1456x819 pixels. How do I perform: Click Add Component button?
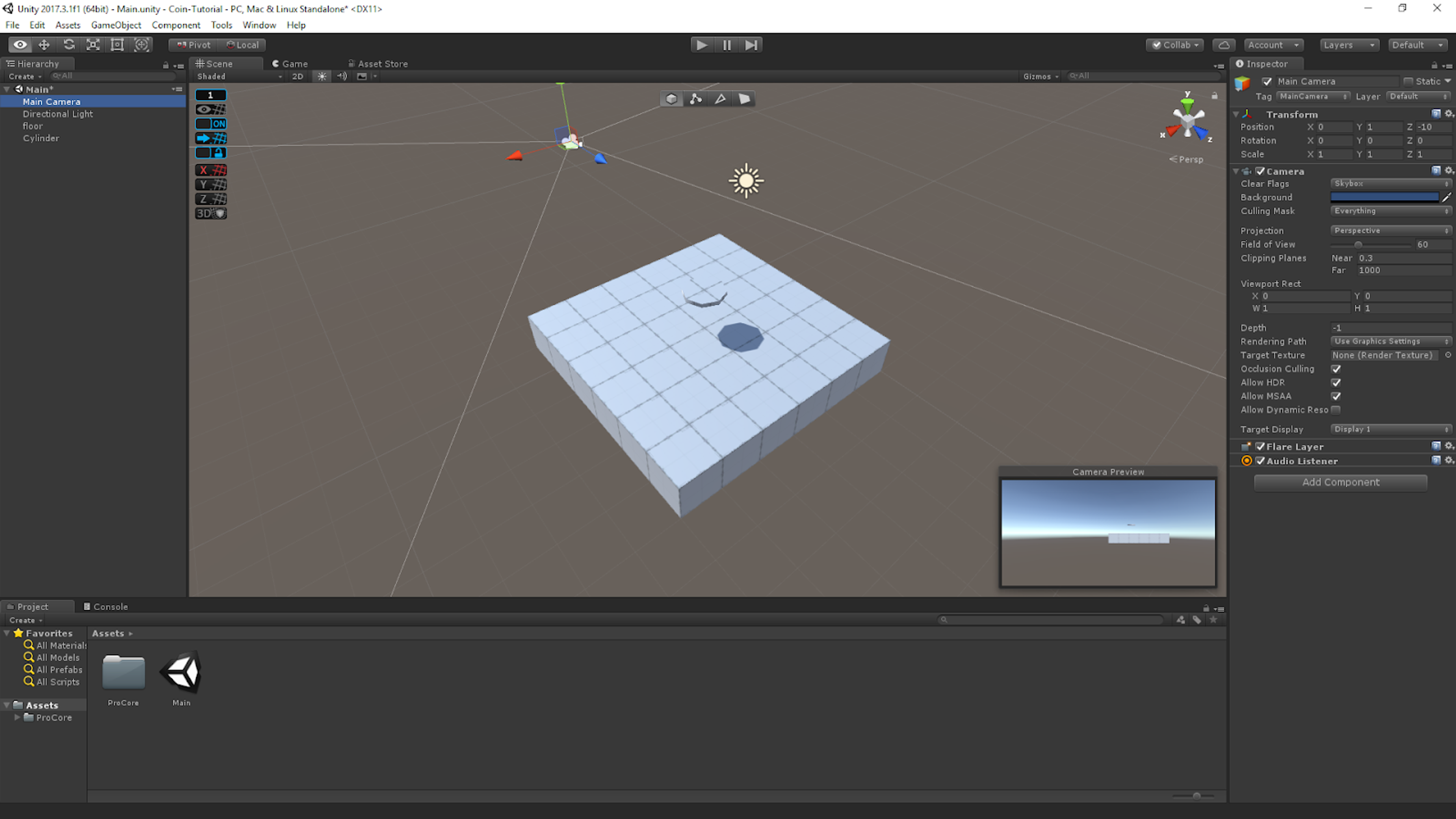coord(1341,482)
